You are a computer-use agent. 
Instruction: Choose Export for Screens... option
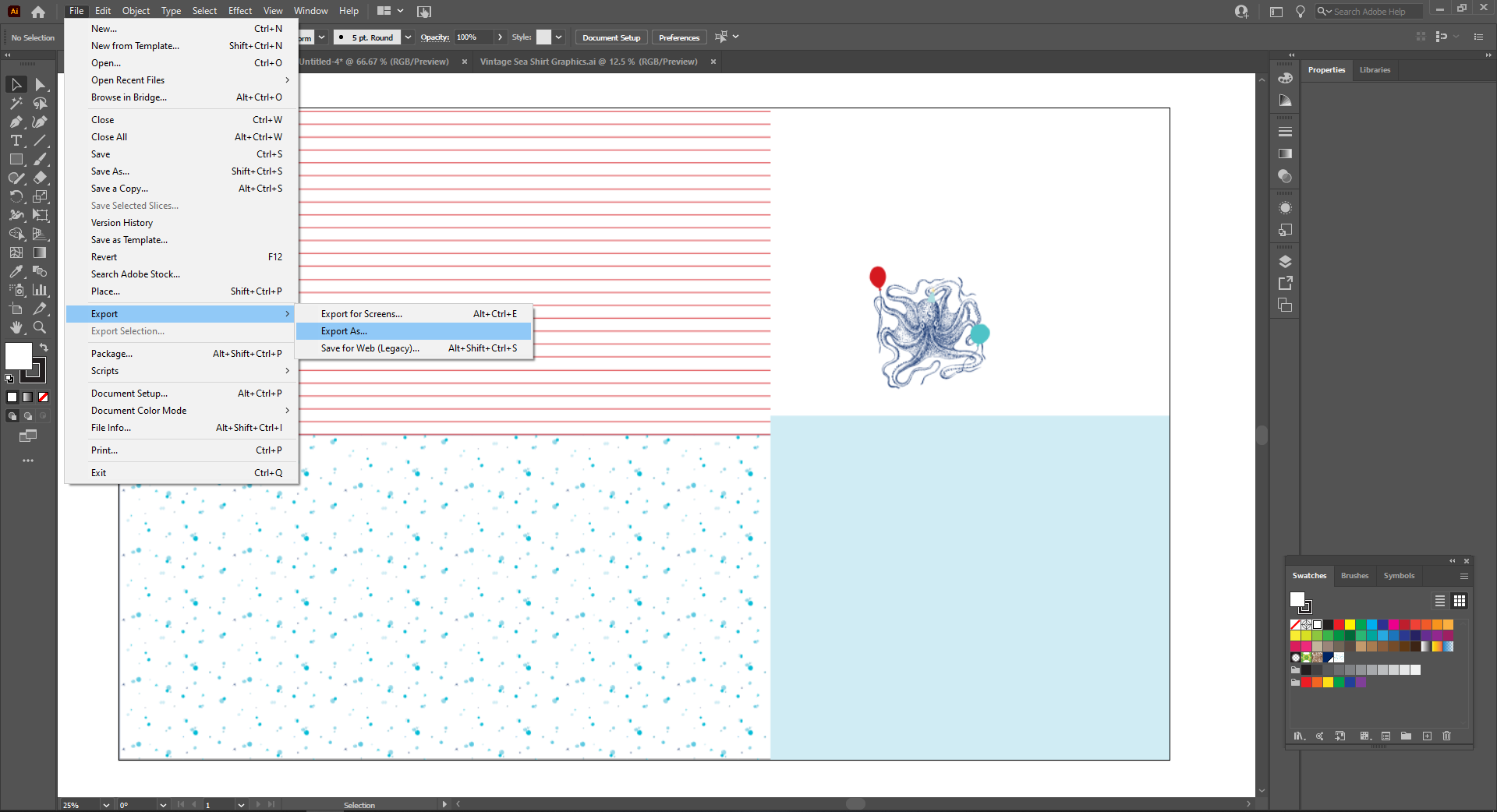413,314
